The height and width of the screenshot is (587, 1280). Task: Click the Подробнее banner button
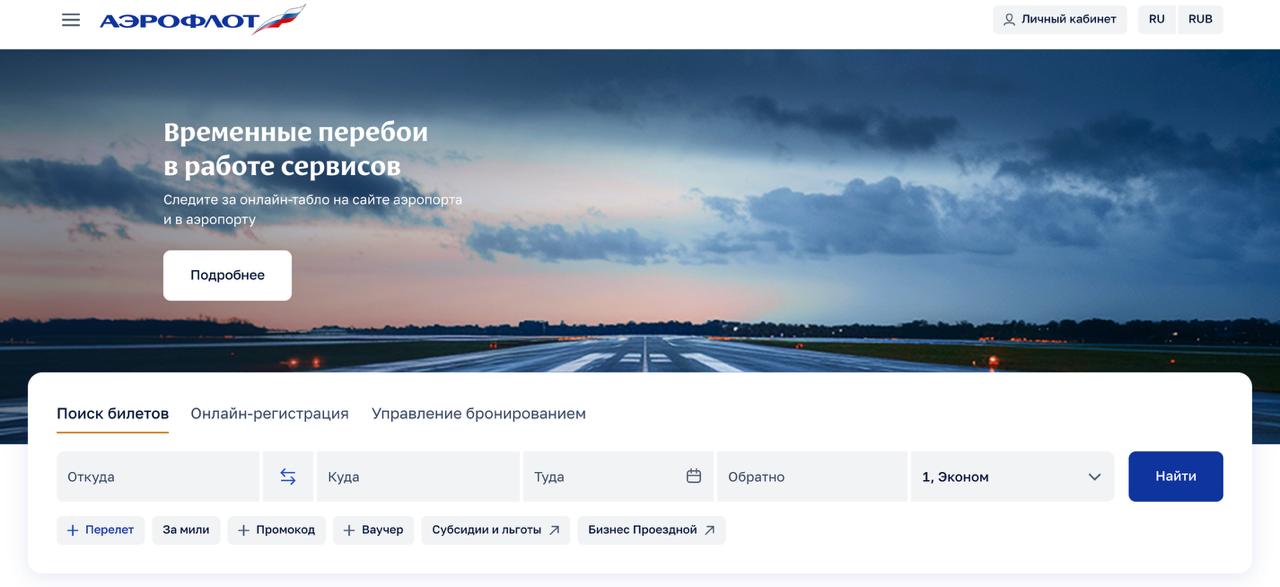coord(227,276)
